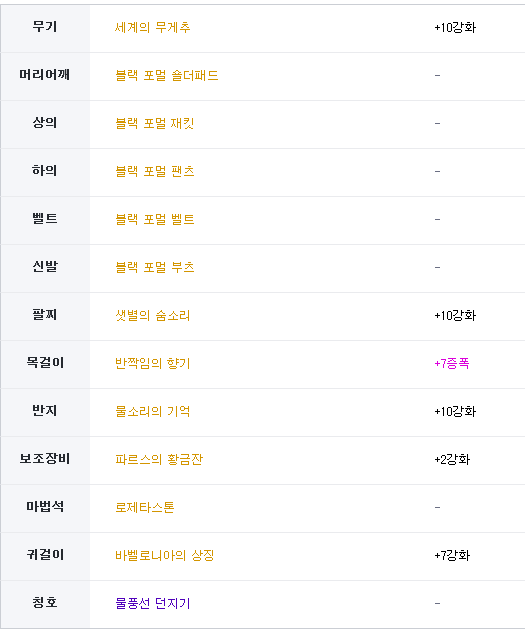The width and height of the screenshot is (525, 631).
Task: Click the 머리어깨 slot label
Action: point(45,75)
